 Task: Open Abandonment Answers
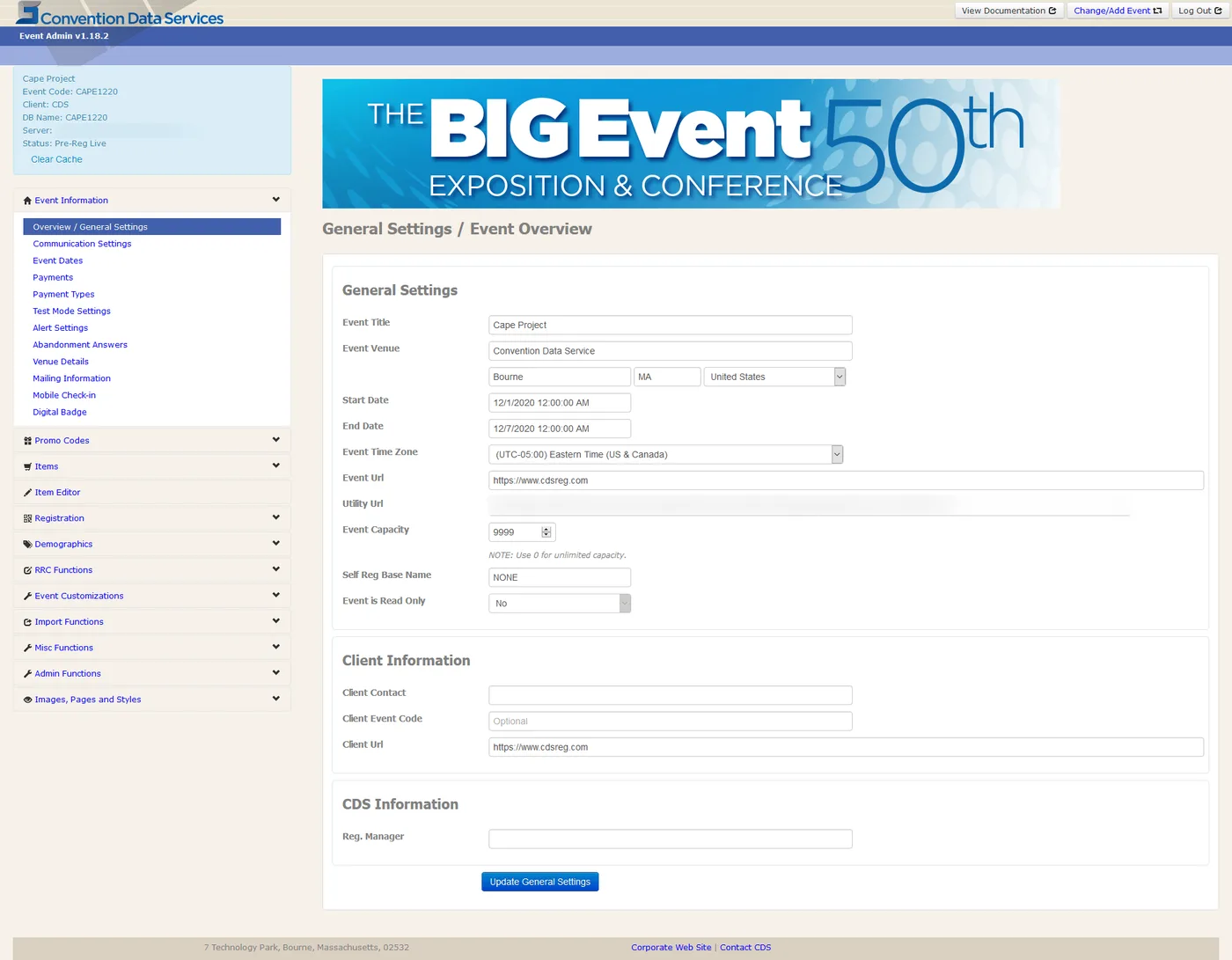(x=80, y=345)
